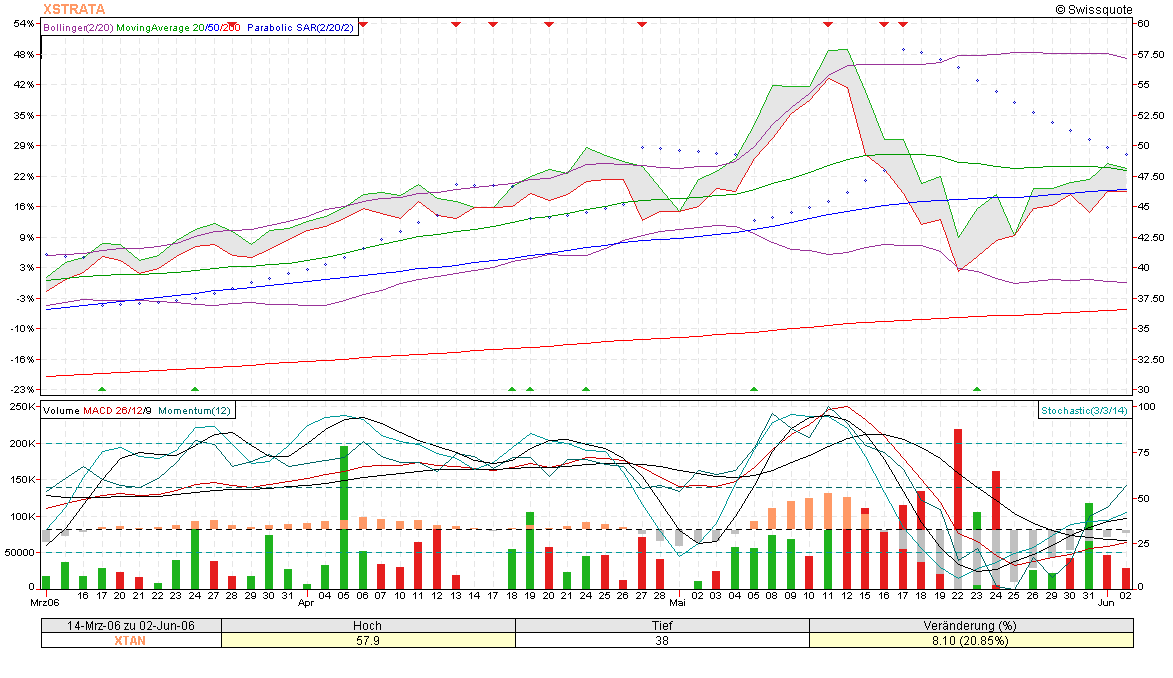This screenshot has height=678, width=1173.
Task: Click the red triangle marker above 11 May
Action: click(x=828, y=25)
